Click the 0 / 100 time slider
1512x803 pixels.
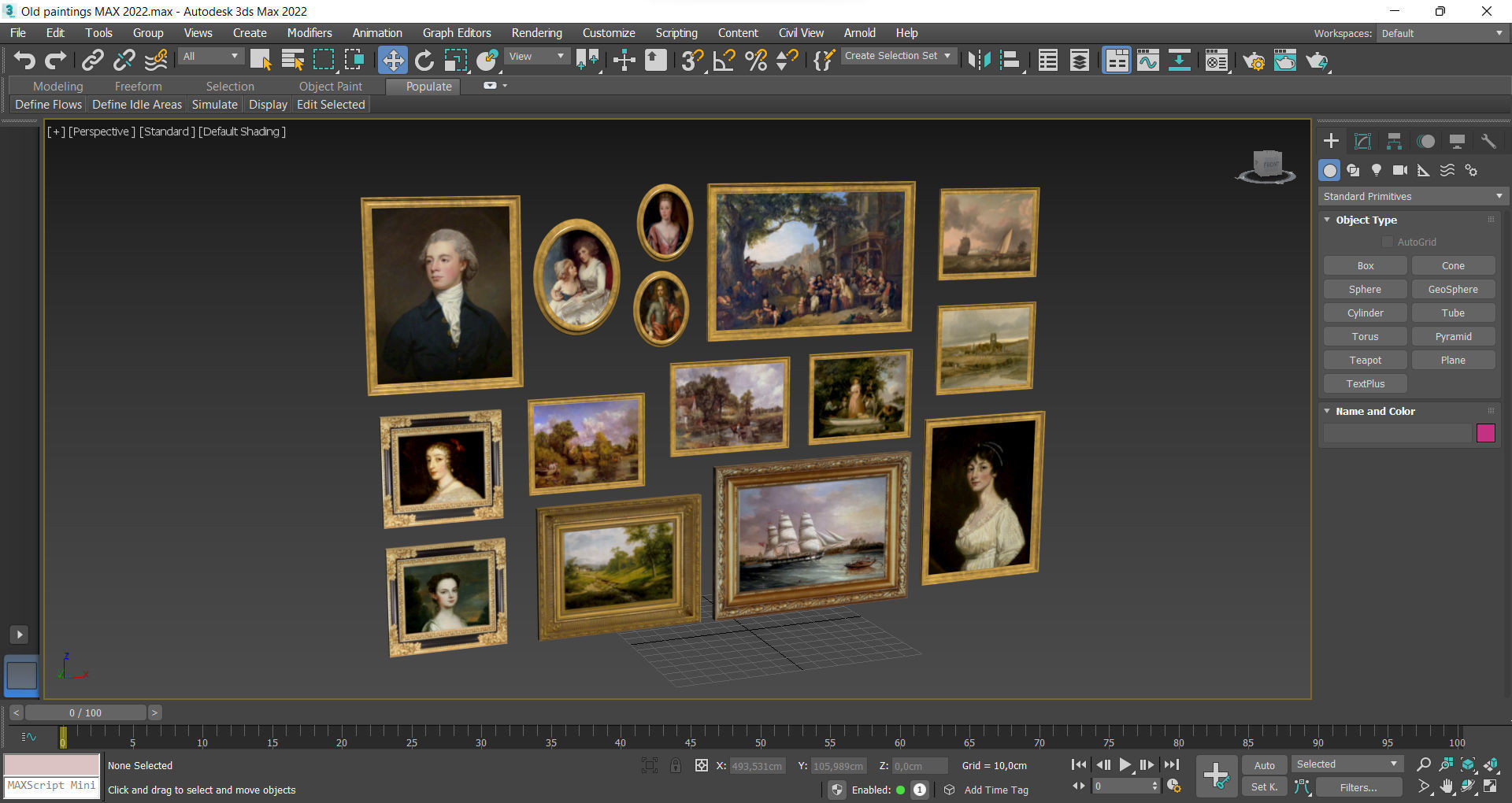pyautogui.click(x=85, y=712)
